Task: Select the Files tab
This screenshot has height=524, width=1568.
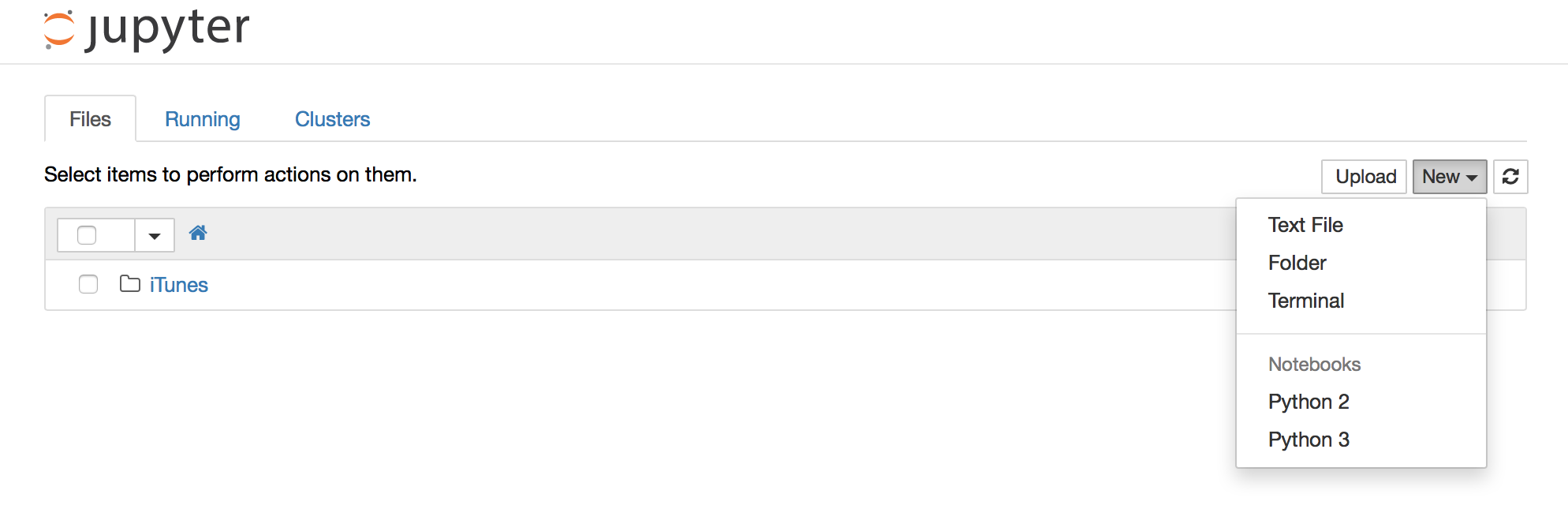Action: pos(90,119)
